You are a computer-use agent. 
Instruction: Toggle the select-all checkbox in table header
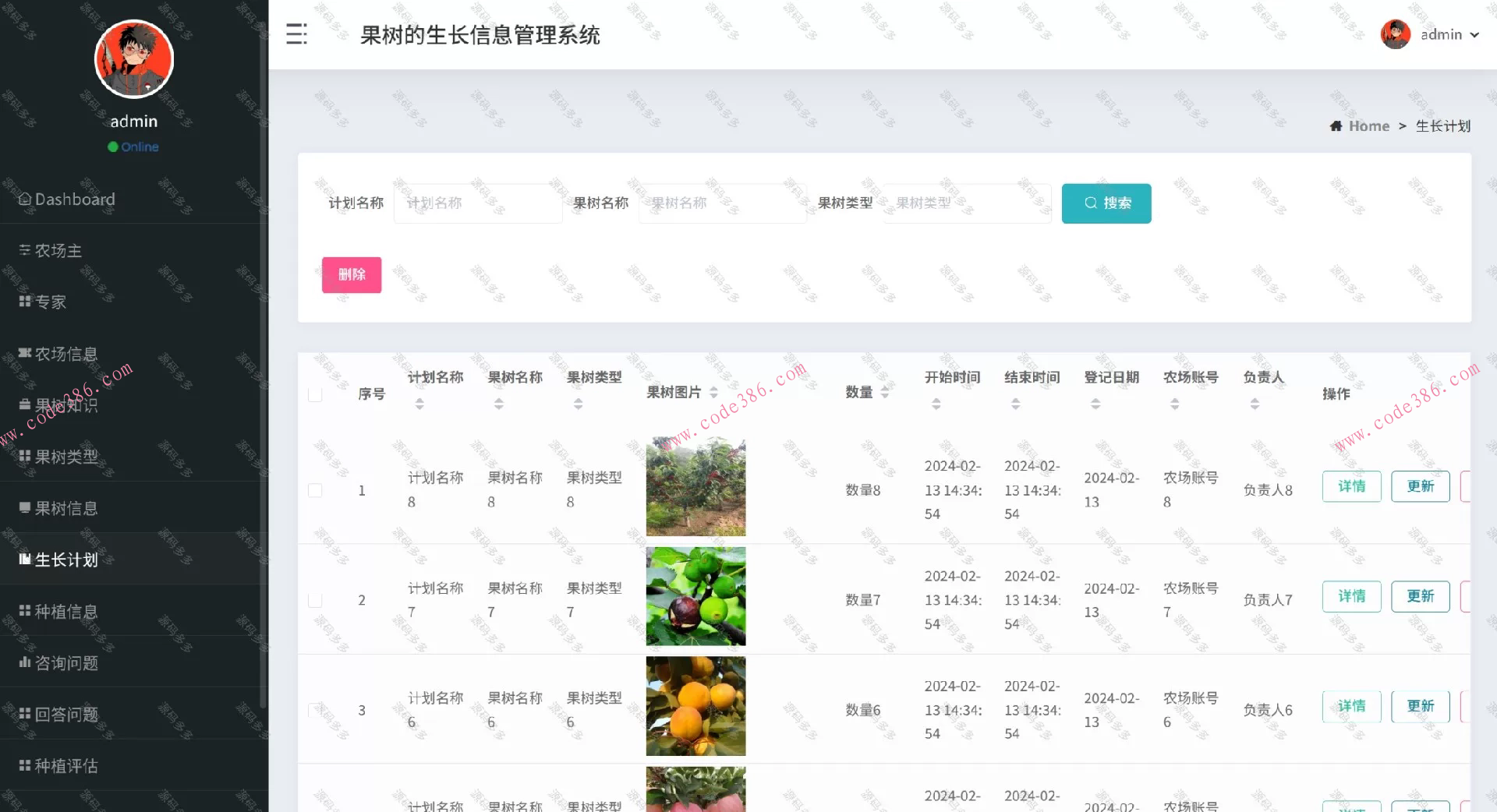tap(315, 394)
